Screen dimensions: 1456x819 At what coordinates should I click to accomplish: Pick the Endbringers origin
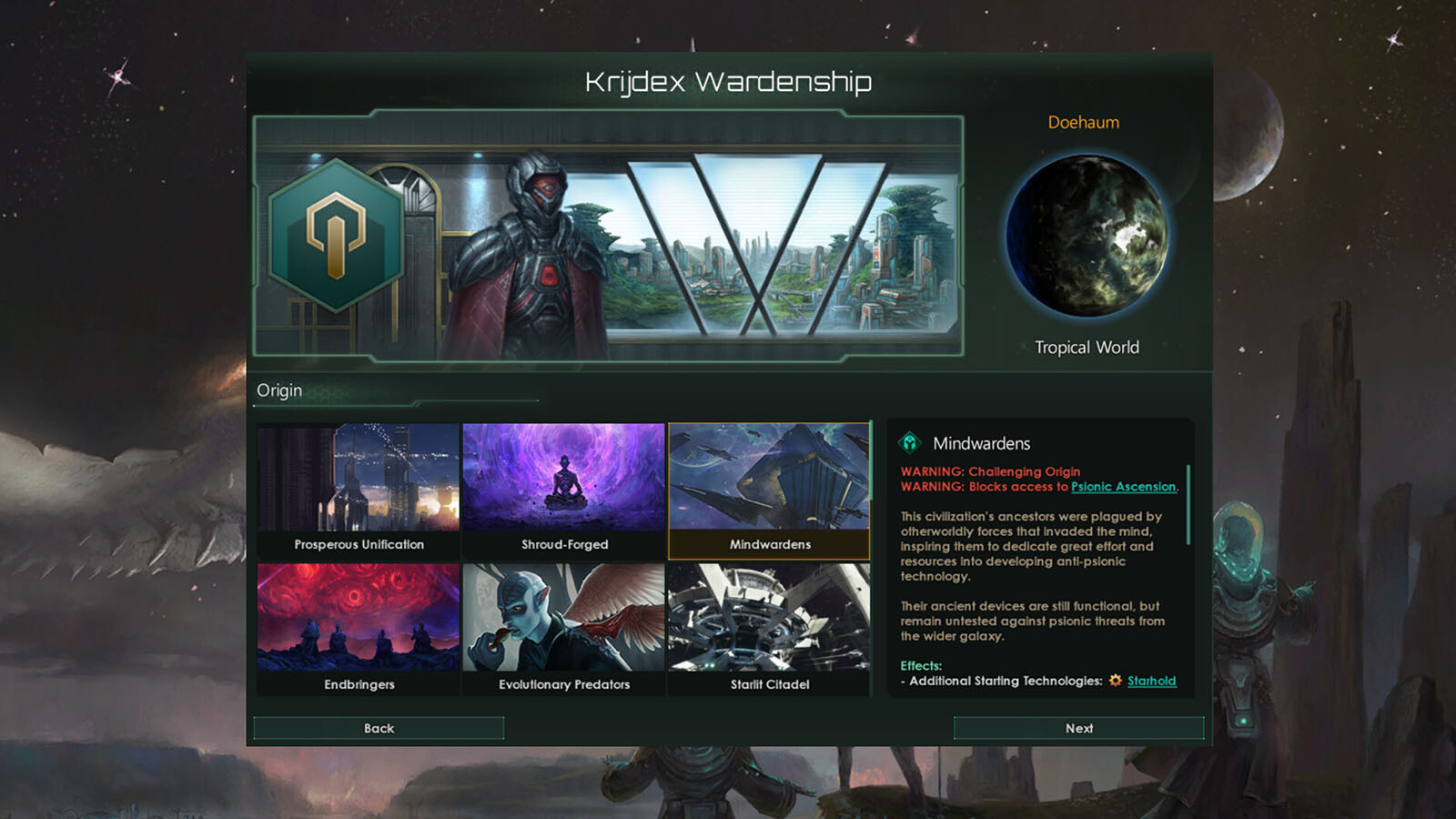pyautogui.click(x=359, y=630)
